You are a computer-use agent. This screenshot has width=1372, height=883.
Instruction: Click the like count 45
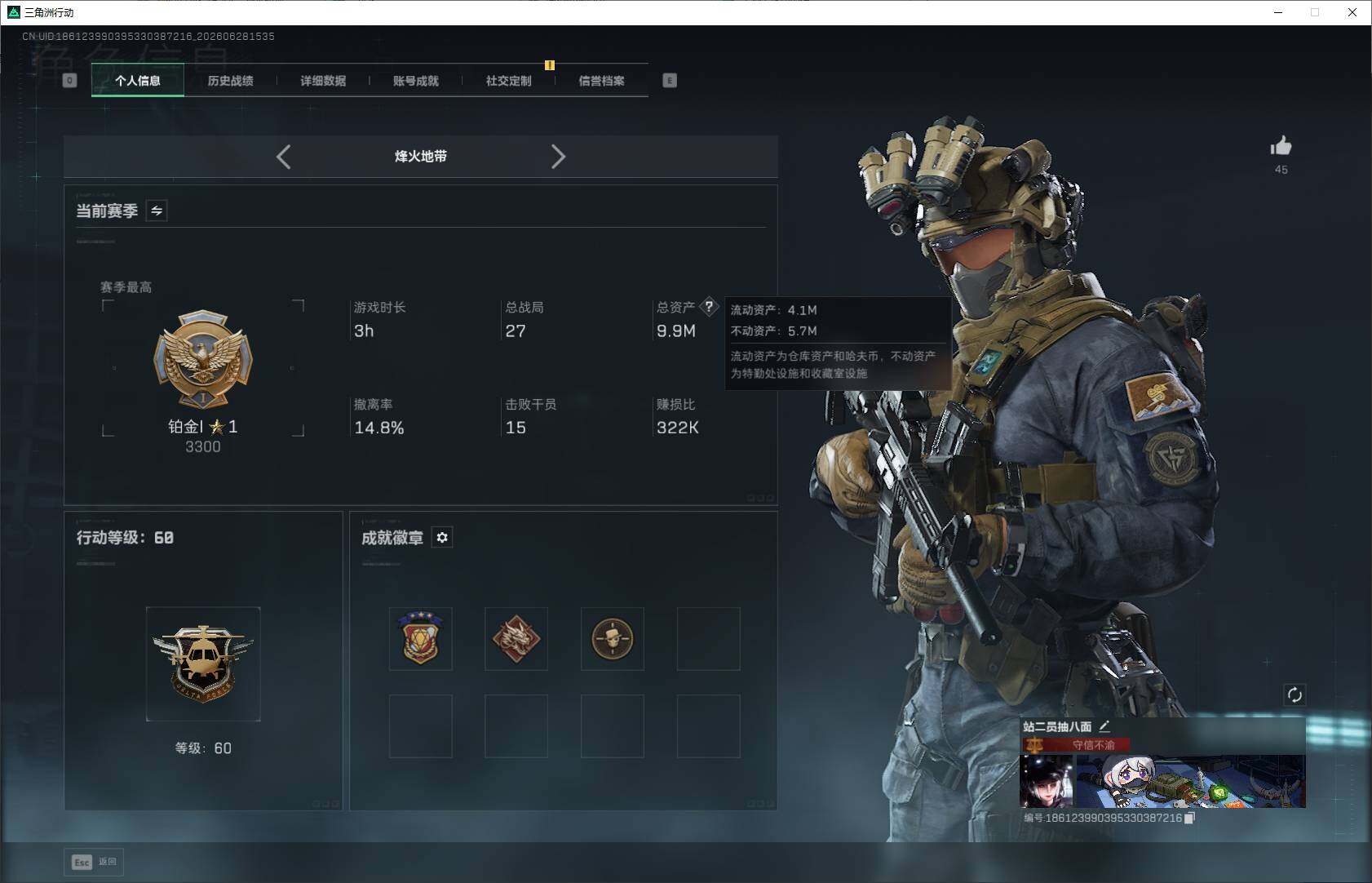pos(1281,170)
